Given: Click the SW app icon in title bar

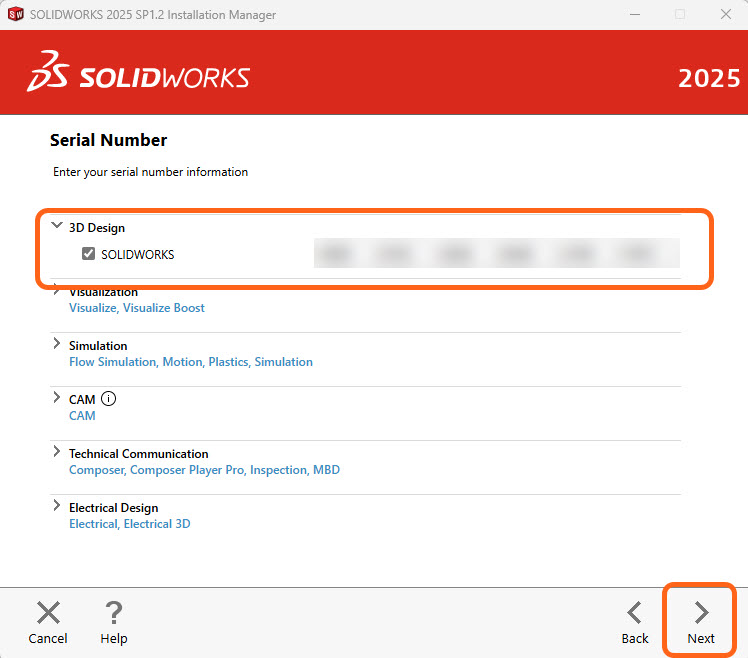Looking at the screenshot, I should click(16, 15).
